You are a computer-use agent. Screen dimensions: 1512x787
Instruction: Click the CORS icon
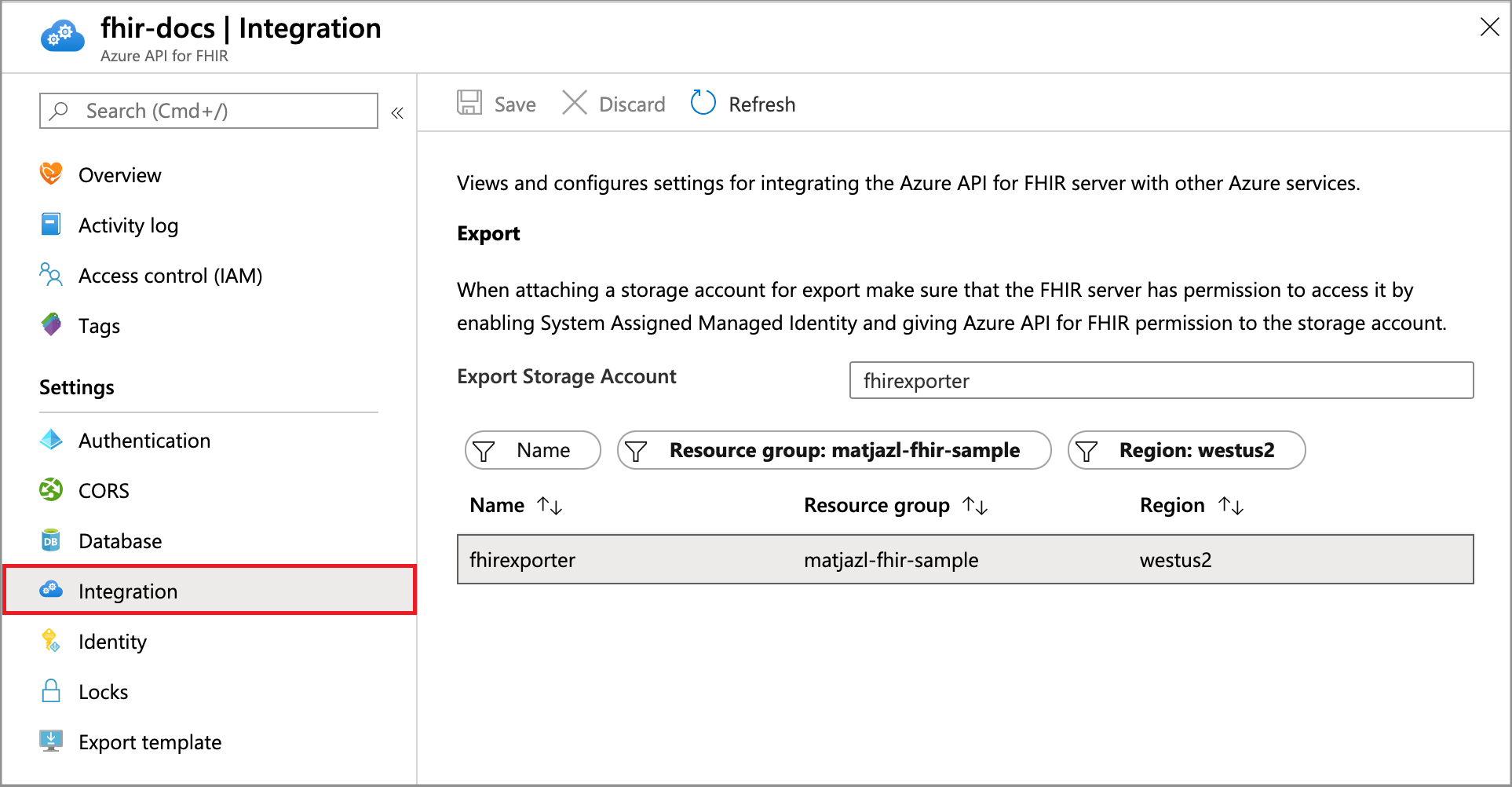(x=51, y=489)
